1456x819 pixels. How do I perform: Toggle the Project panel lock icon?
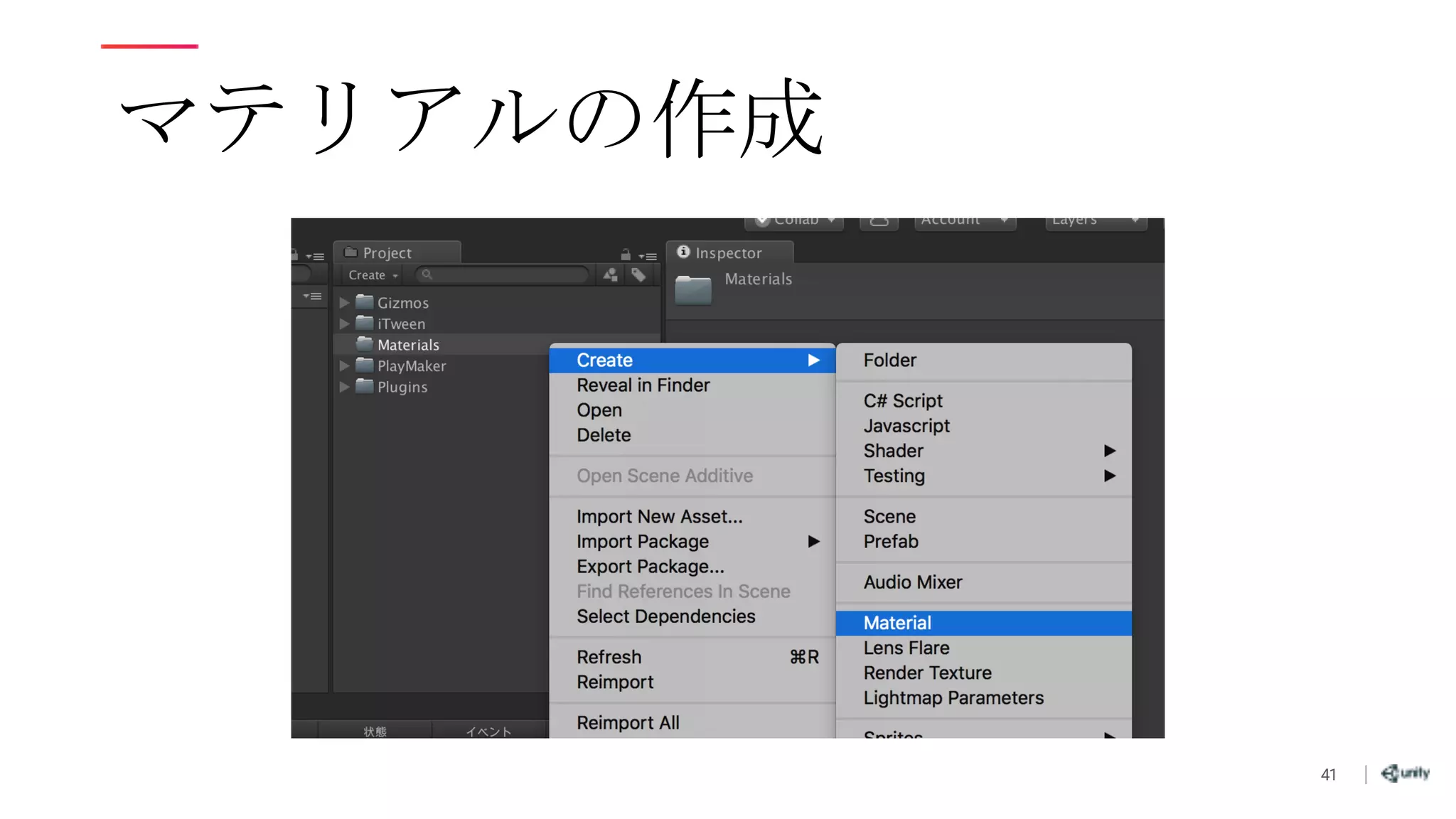pyautogui.click(x=626, y=255)
